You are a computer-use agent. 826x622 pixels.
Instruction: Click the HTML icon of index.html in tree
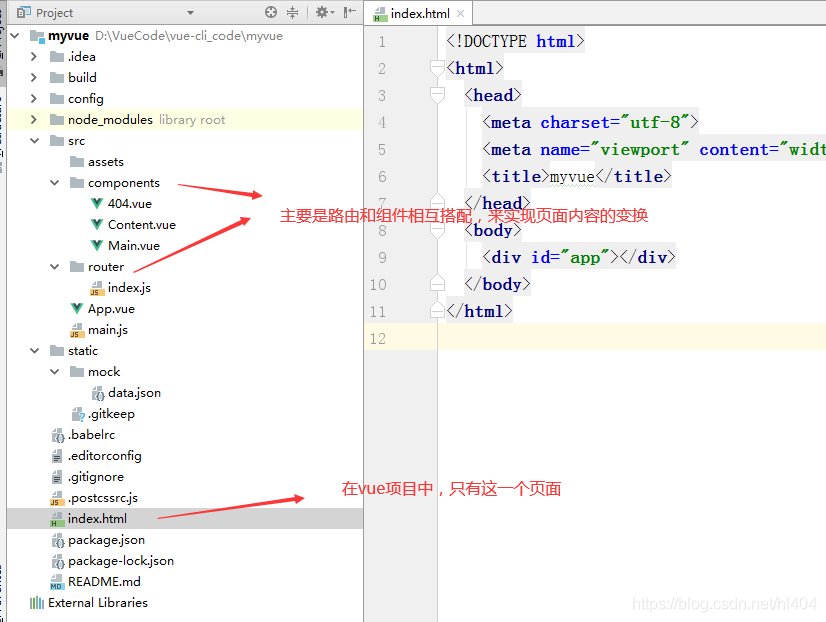57,519
